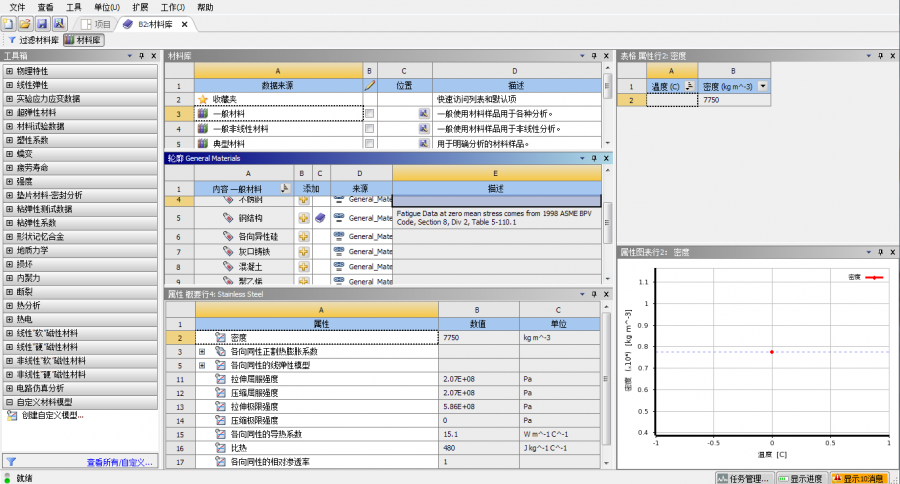Click the 显示进度 status bar button
The image size is (900, 484).
(801, 478)
